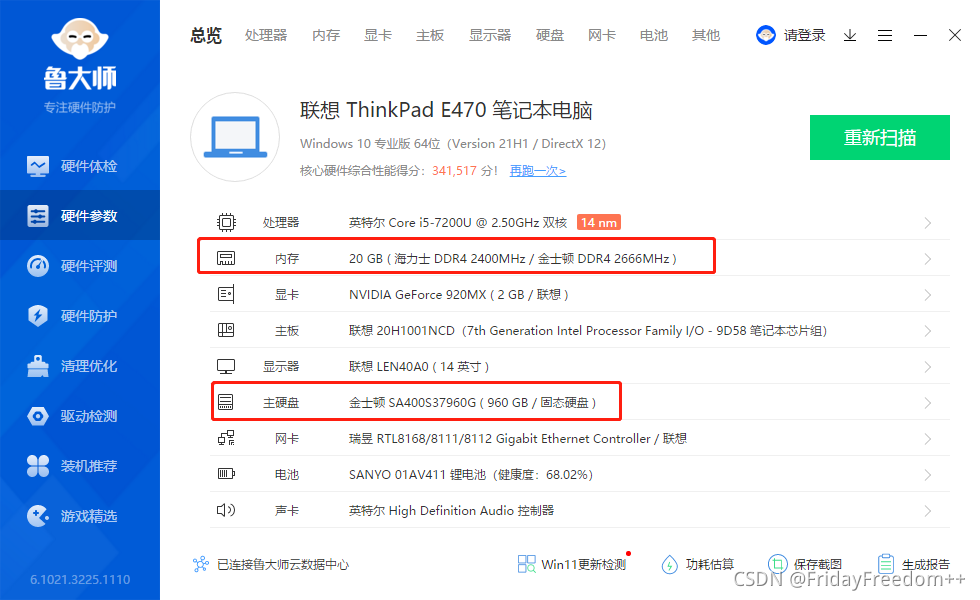Click the 再跑一次> link
Viewport: 980px width, 600px height.
pyautogui.click(x=538, y=171)
